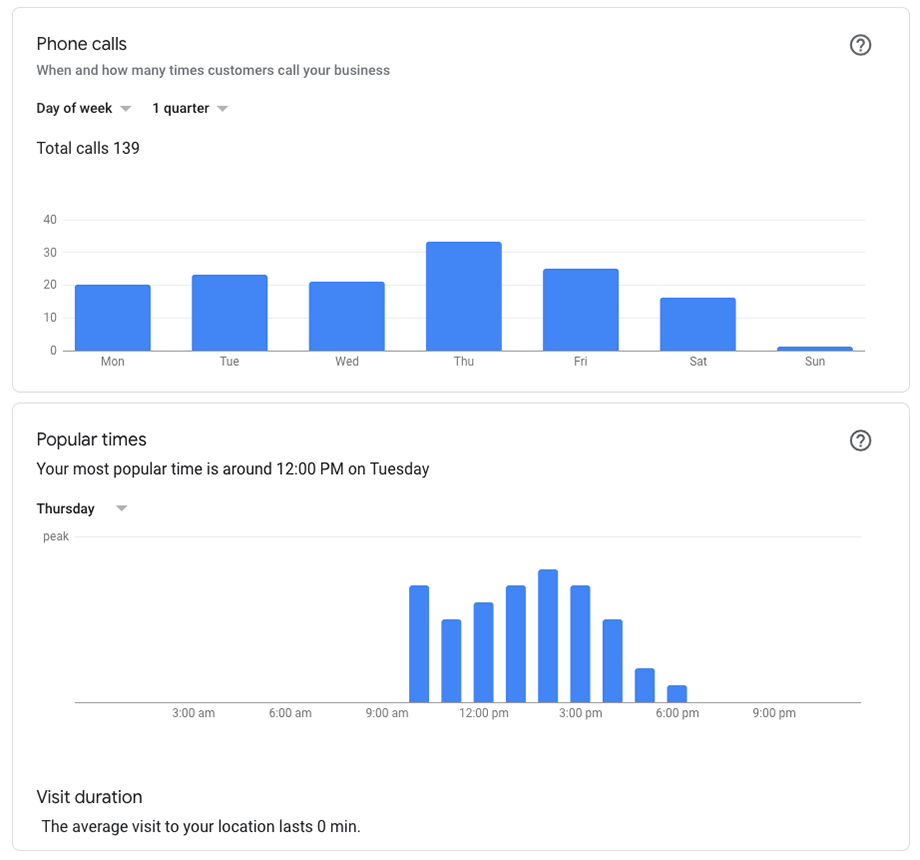Select the Friday calls bar

point(581,310)
